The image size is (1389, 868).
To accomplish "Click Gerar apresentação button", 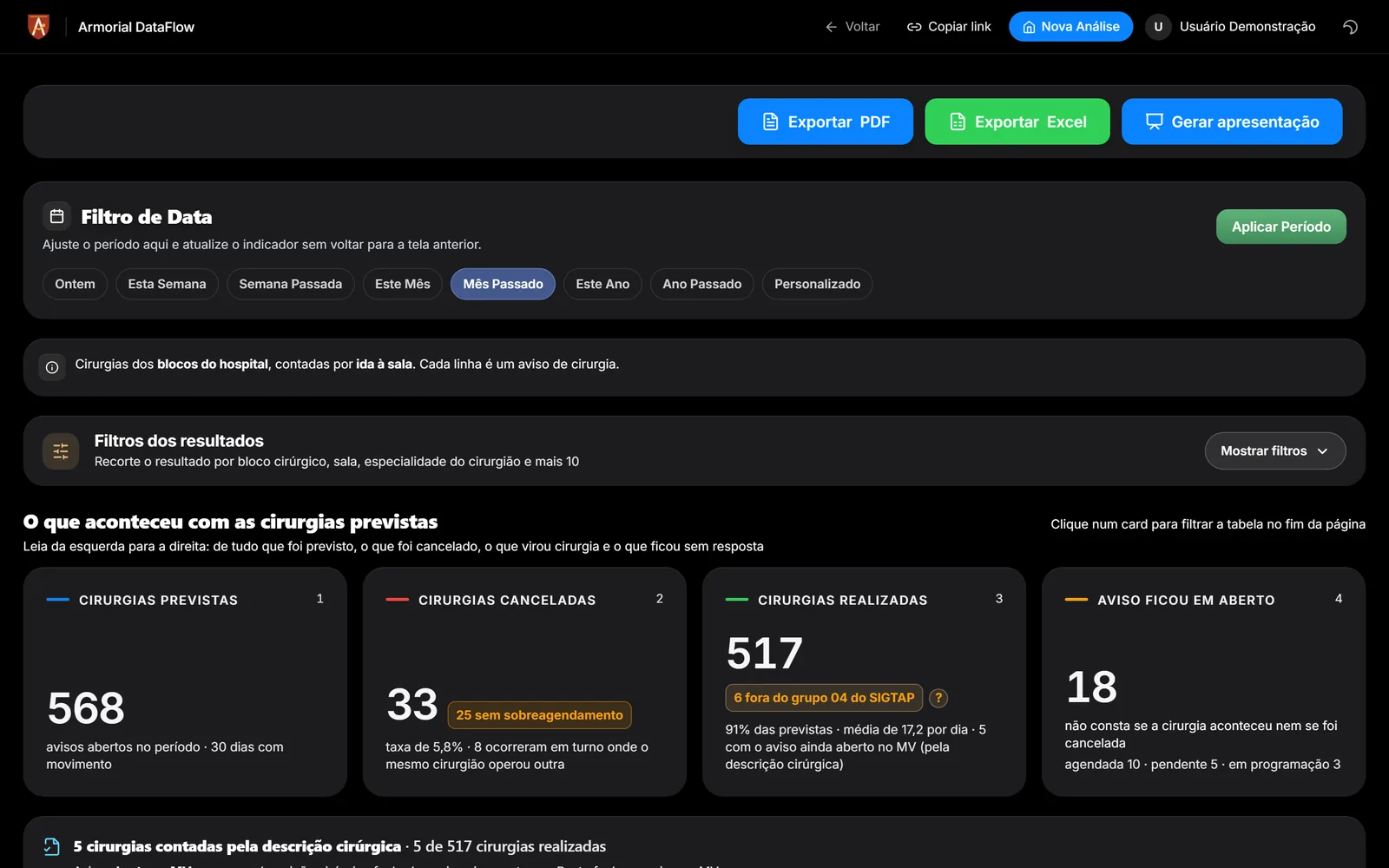I will tap(1232, 122).
